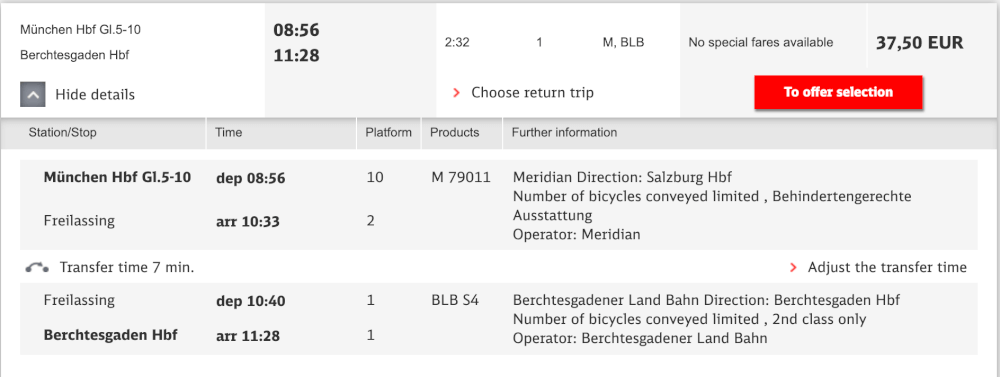The image size is (1000, 377).
Task: Click the Hide details label
Action: click(x=95, y=95)
